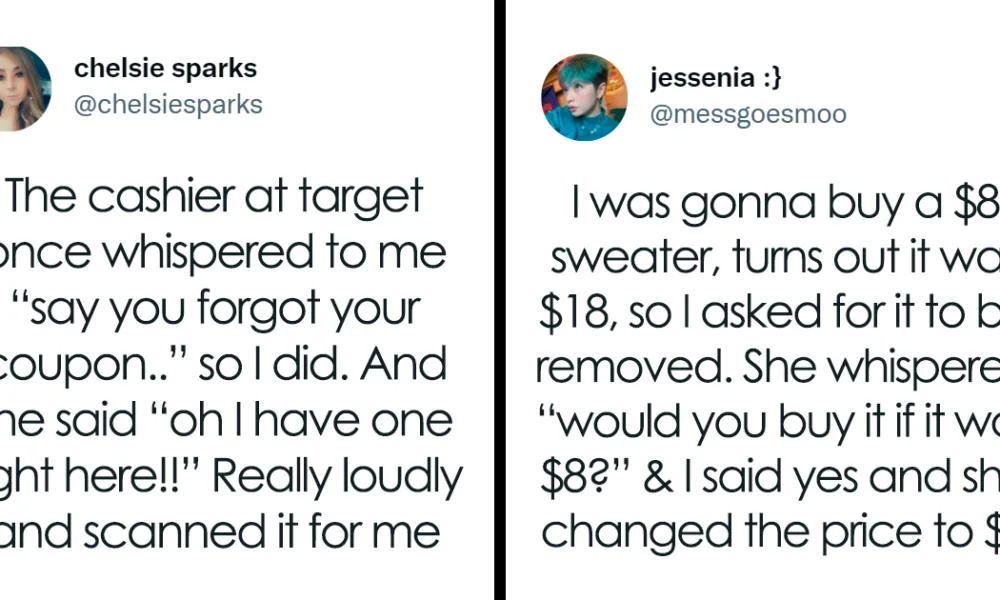Image resolution: width=1000 pixels, height=600 pixels.
Task: Visit the @messgoesmoo handle
Action: pos(748,114)
